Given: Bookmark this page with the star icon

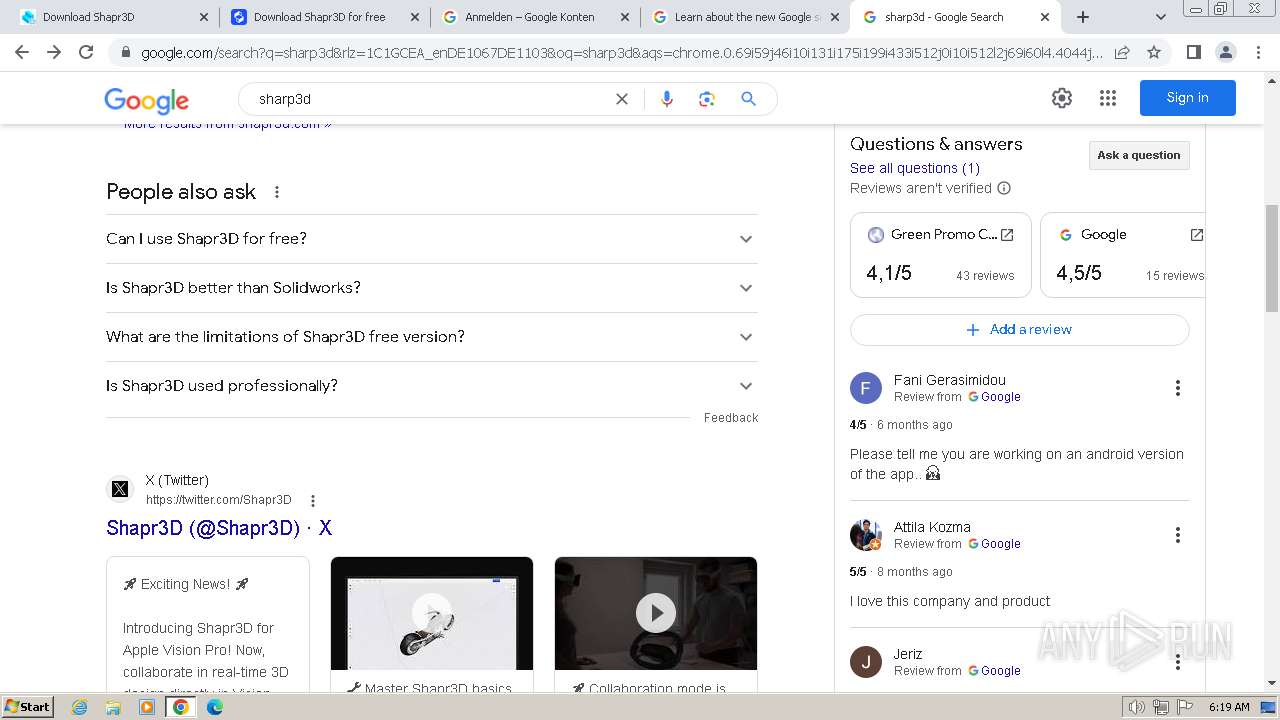Looking at the screenshot, I should tap(1154, 52).
